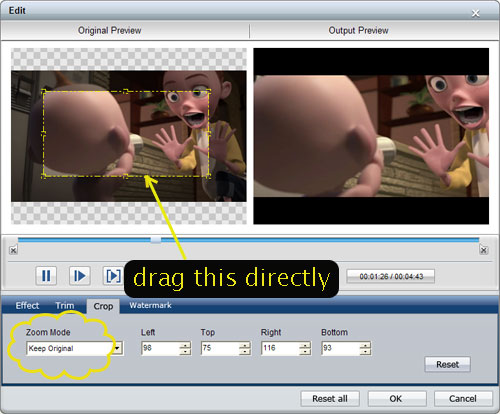Switch to the Effect tab
This screenshot has height=414, width=500.
[x=27, y=305]
